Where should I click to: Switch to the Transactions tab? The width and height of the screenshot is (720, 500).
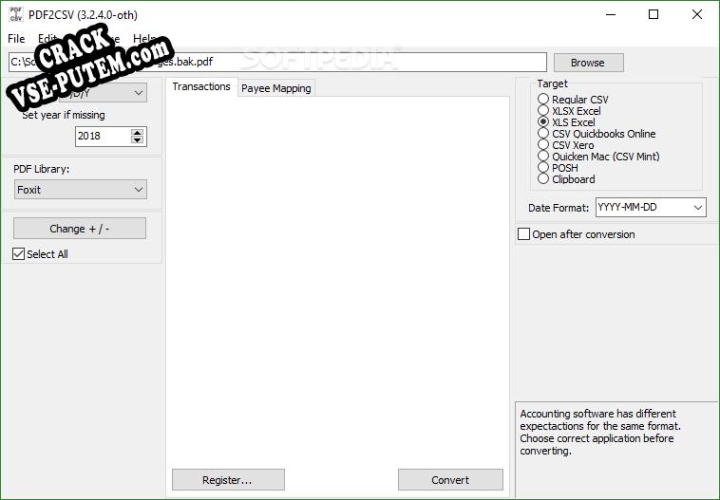pos(201,86)
